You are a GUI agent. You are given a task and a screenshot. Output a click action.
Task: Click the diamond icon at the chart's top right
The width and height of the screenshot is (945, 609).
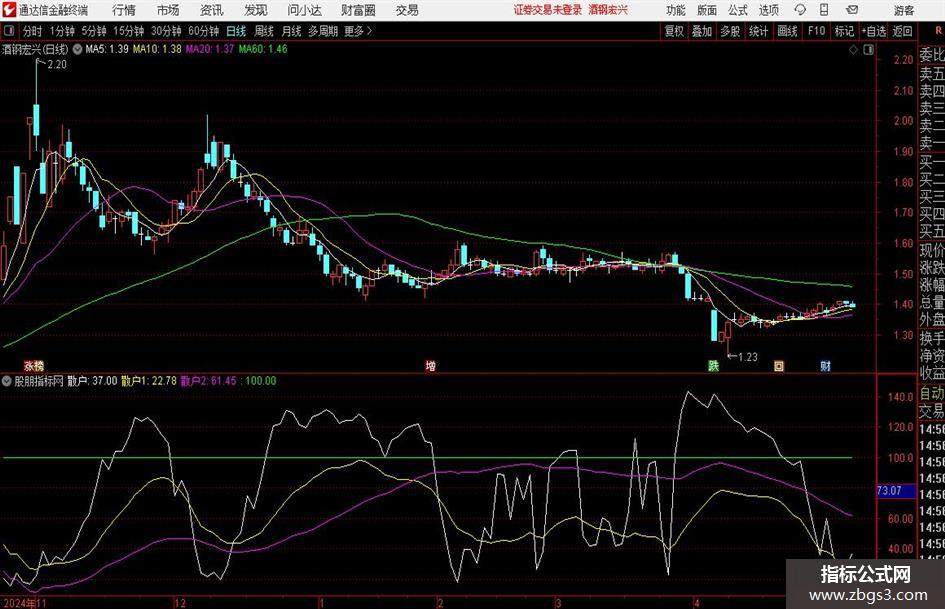click(853, 50)
